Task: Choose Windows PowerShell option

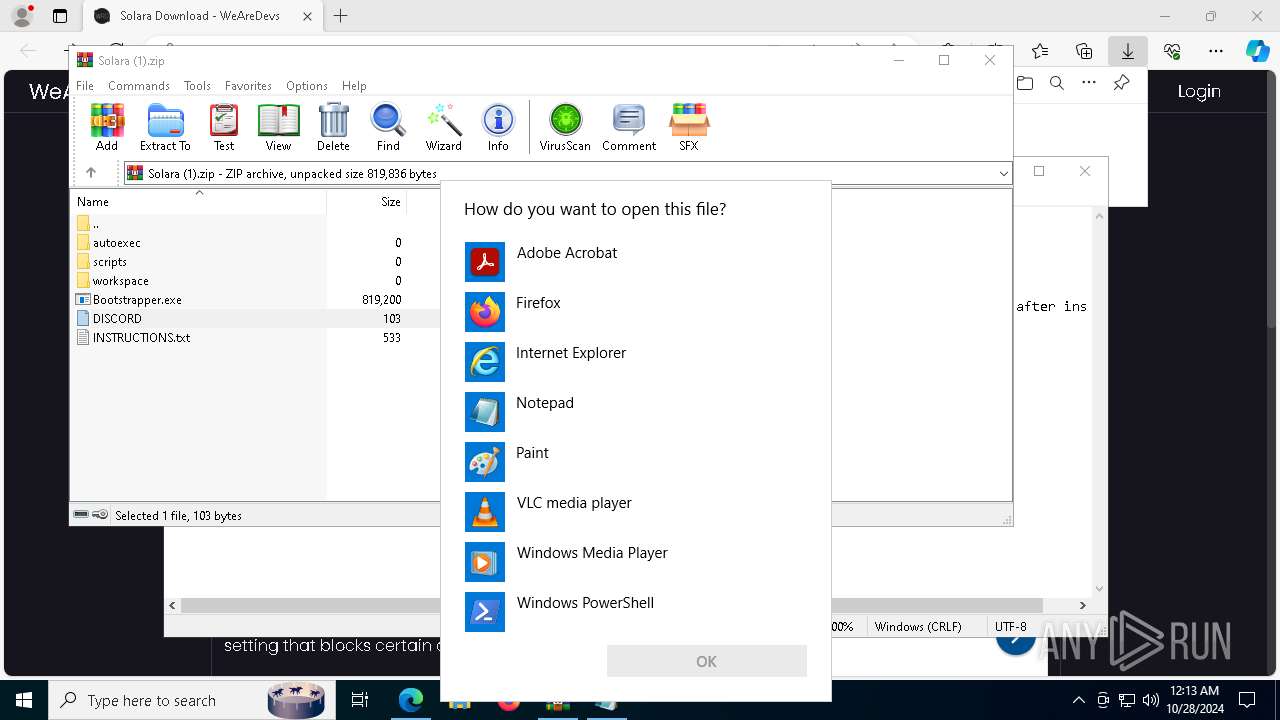Action: (636, 612)
